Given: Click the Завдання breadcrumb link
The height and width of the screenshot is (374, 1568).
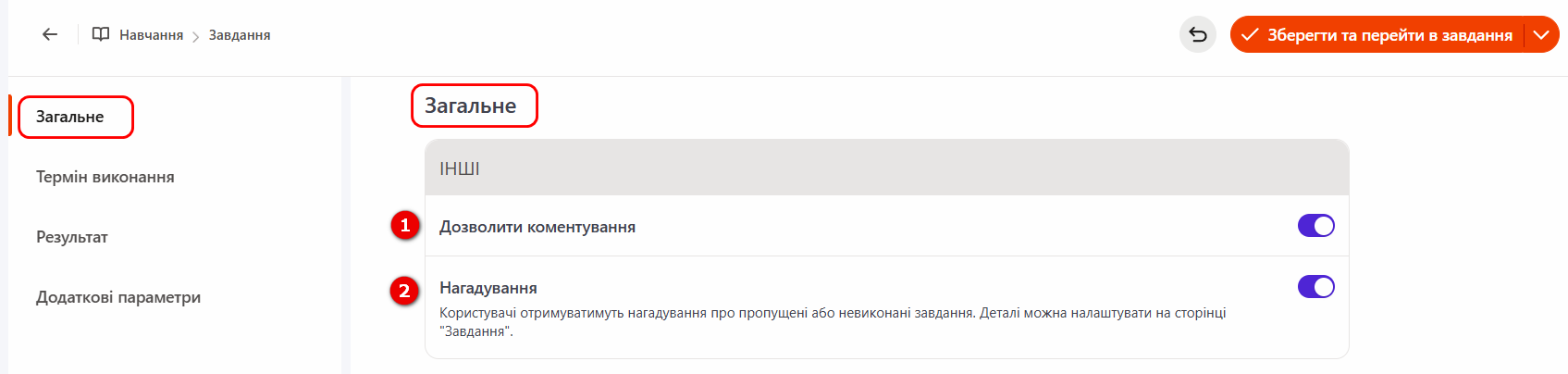Looking at the screenshot, I should (240, 35).
